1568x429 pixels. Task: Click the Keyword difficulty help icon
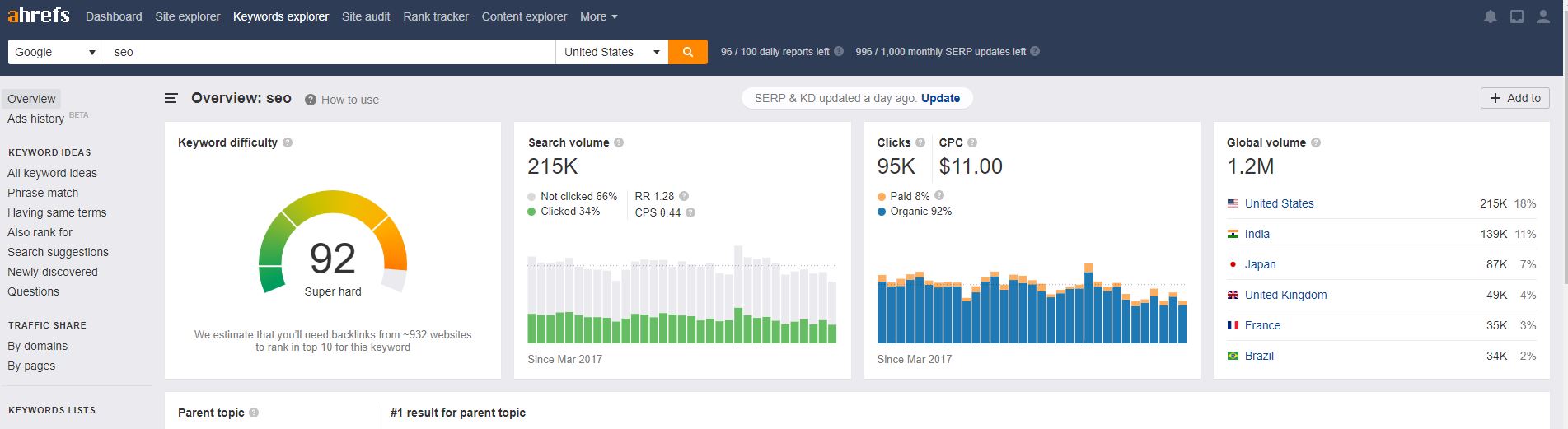[288, 142]
